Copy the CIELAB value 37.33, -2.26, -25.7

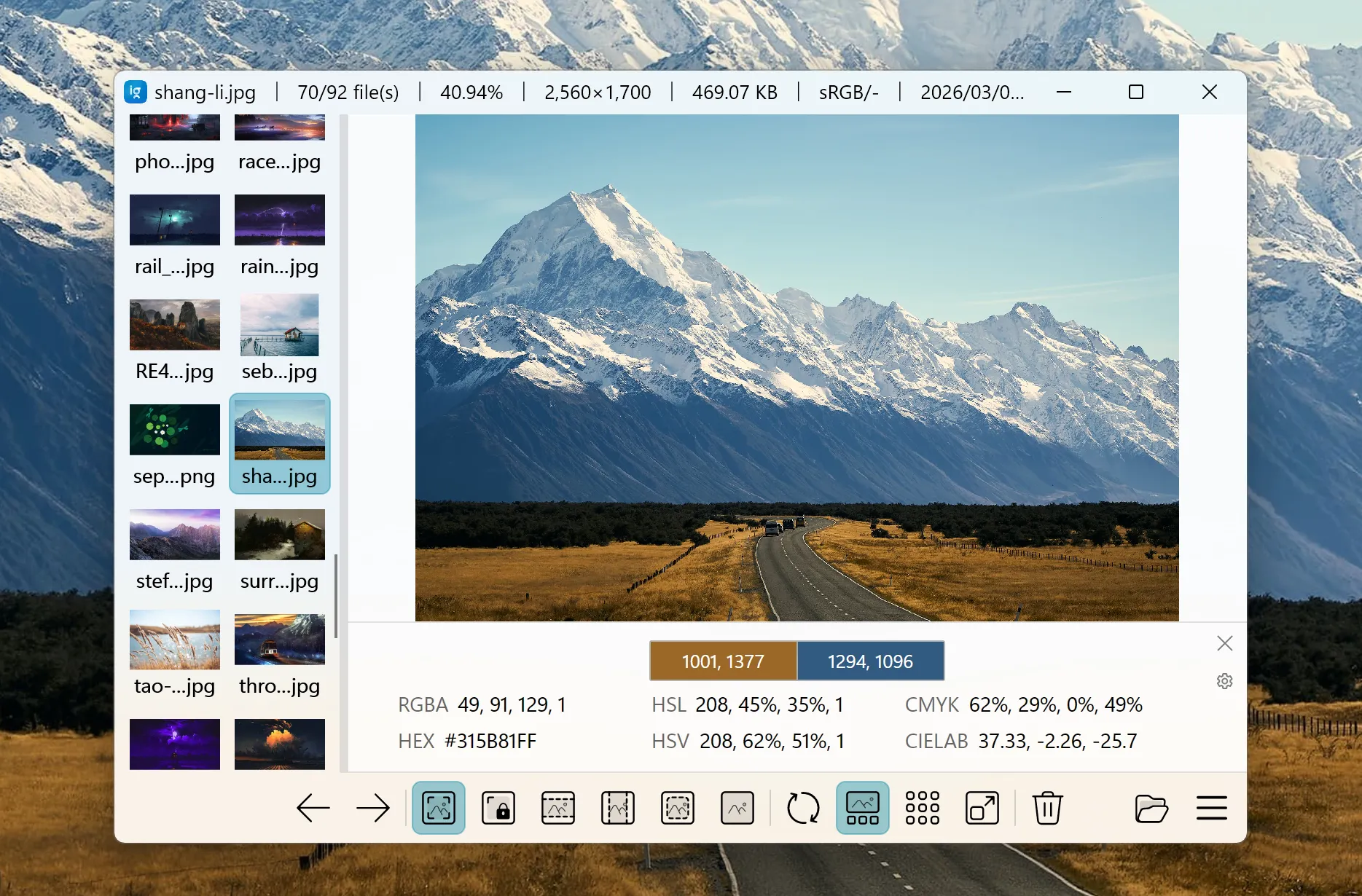pos(1057,741)
